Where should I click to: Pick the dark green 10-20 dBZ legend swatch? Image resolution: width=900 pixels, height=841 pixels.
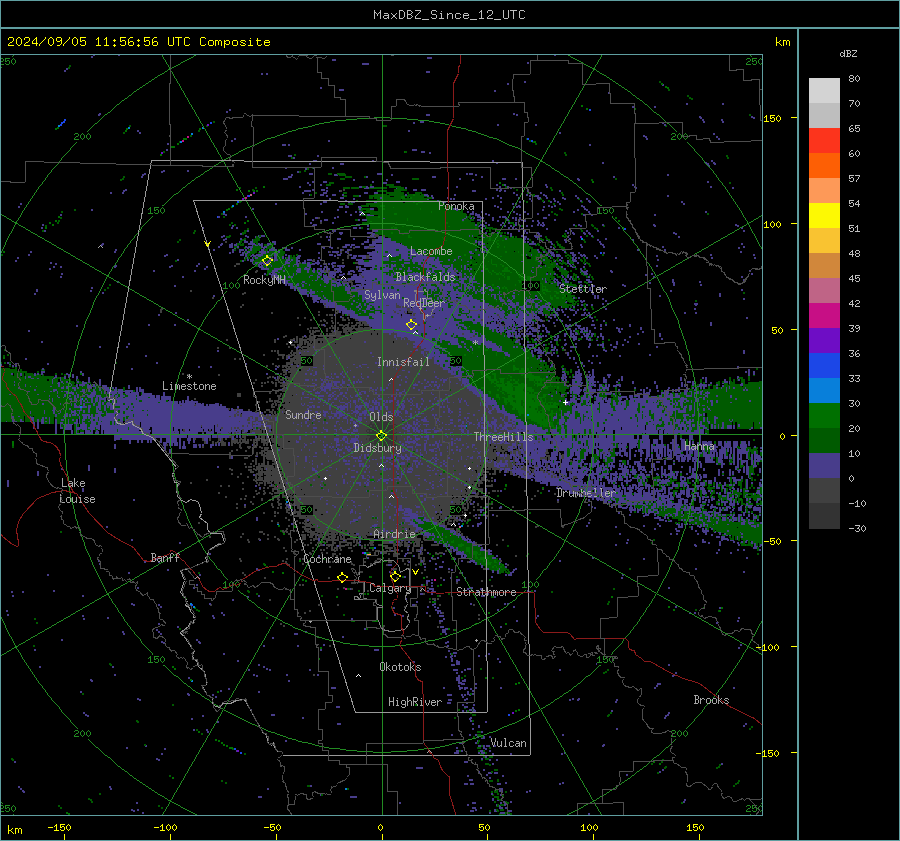click(x=824, y=441)
